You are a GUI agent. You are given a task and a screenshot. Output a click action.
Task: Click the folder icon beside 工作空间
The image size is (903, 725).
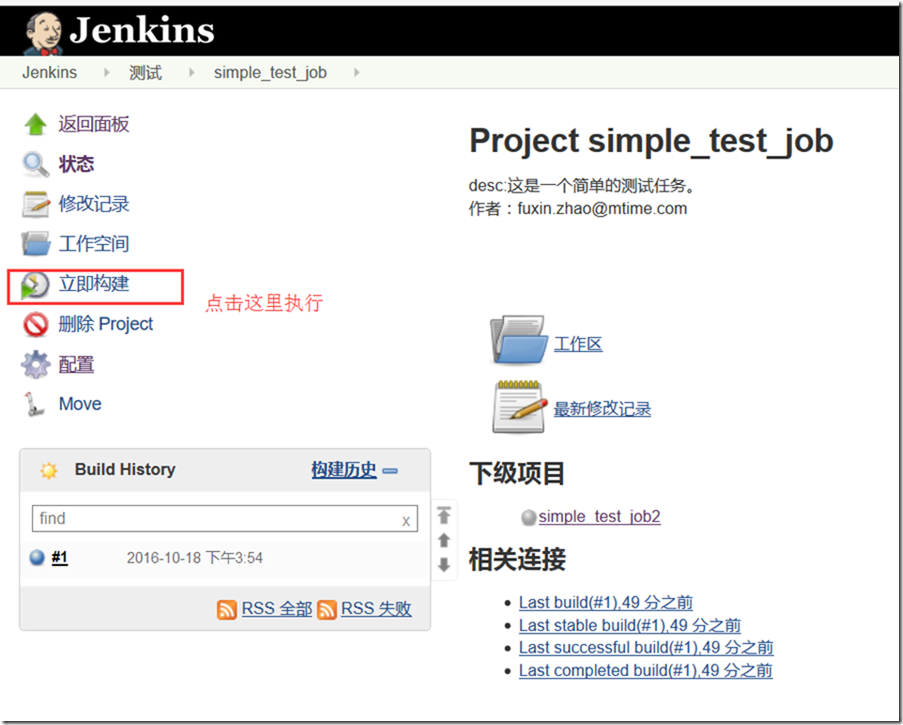pos(36,244)
